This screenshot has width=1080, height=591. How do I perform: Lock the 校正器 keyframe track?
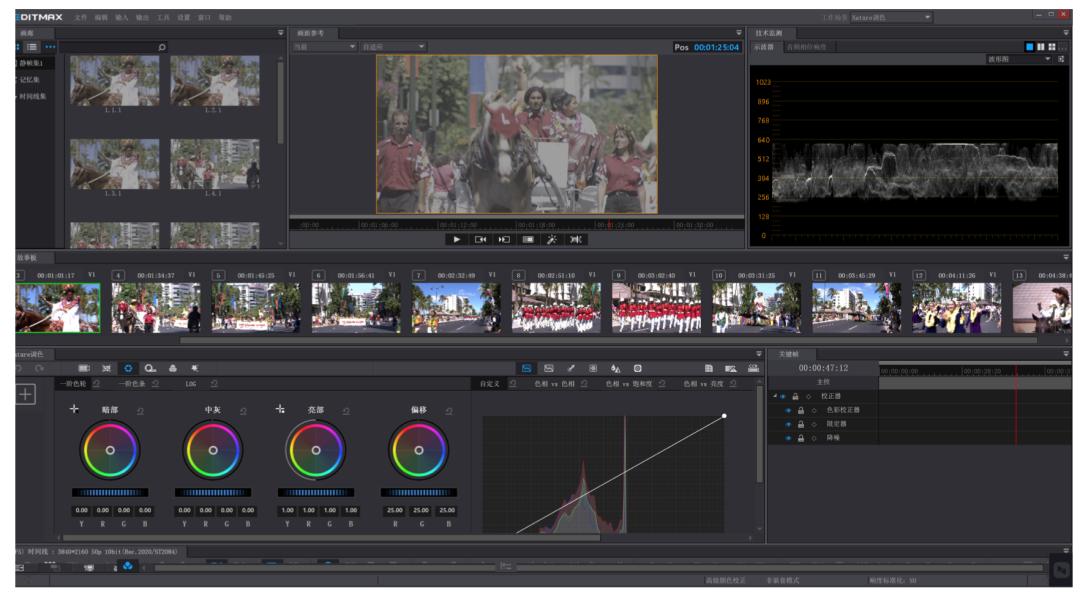tap(795, 396)
